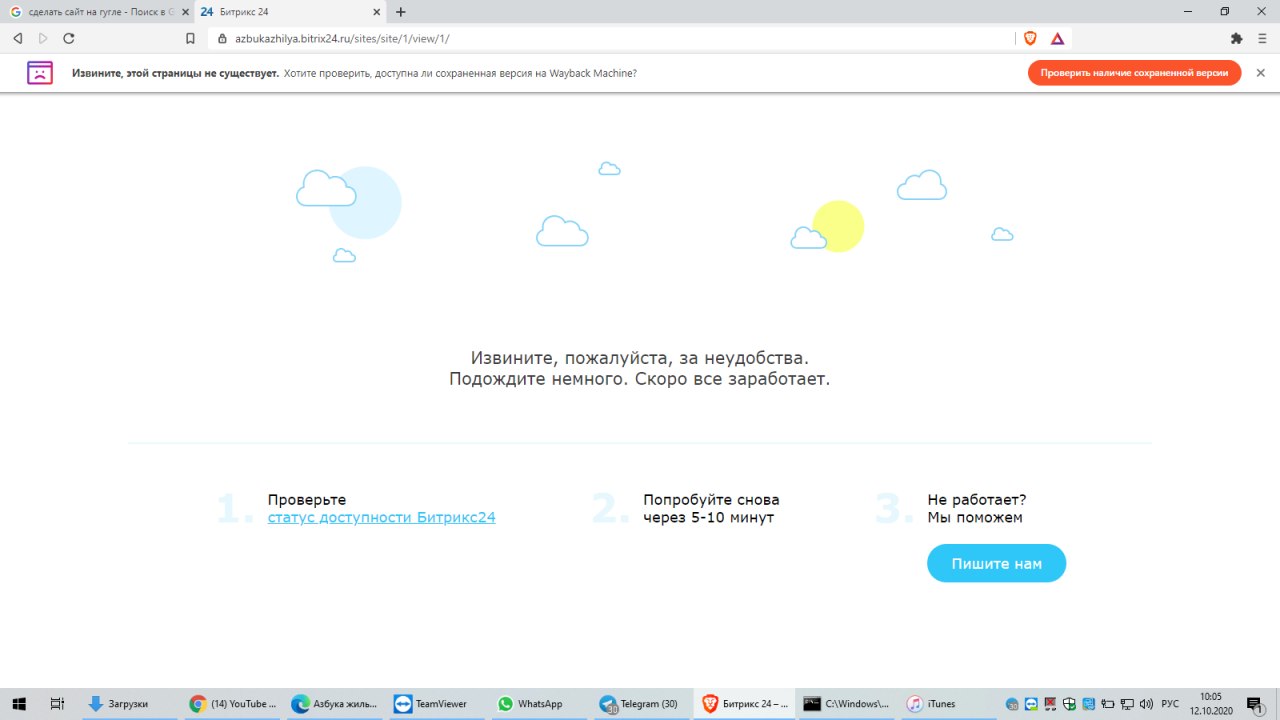
Task: Bookmark this page with the bookmark icon
Action: (x=191, y=38)
